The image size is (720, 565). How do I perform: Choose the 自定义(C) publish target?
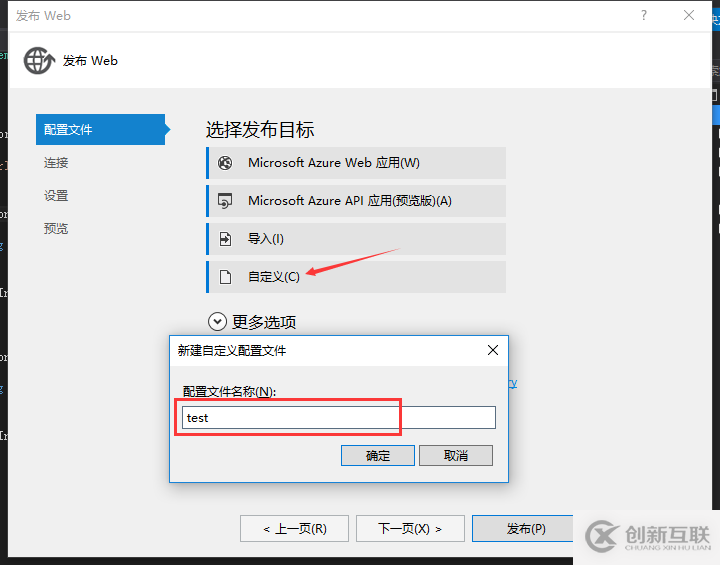(356, 277)
